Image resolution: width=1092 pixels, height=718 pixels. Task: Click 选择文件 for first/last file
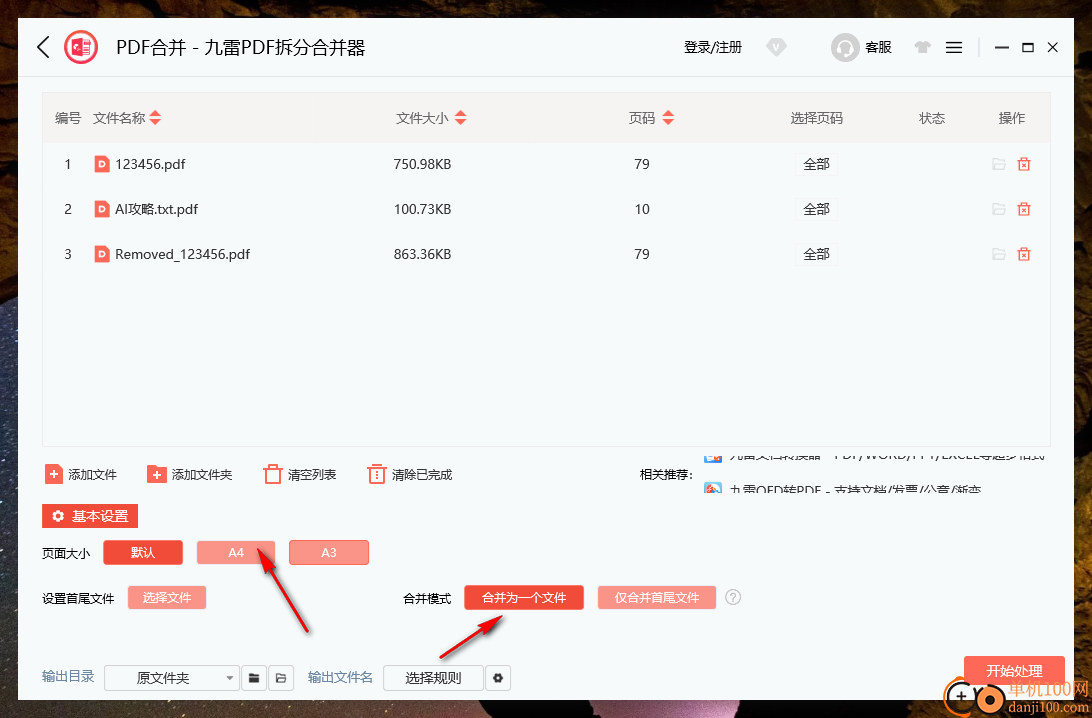(166, 598)
